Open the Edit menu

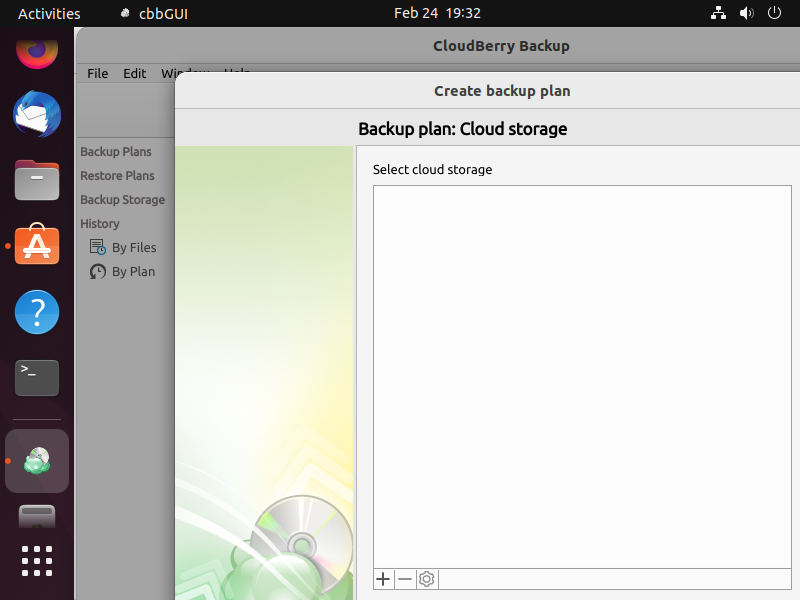[x=135, y=73]
